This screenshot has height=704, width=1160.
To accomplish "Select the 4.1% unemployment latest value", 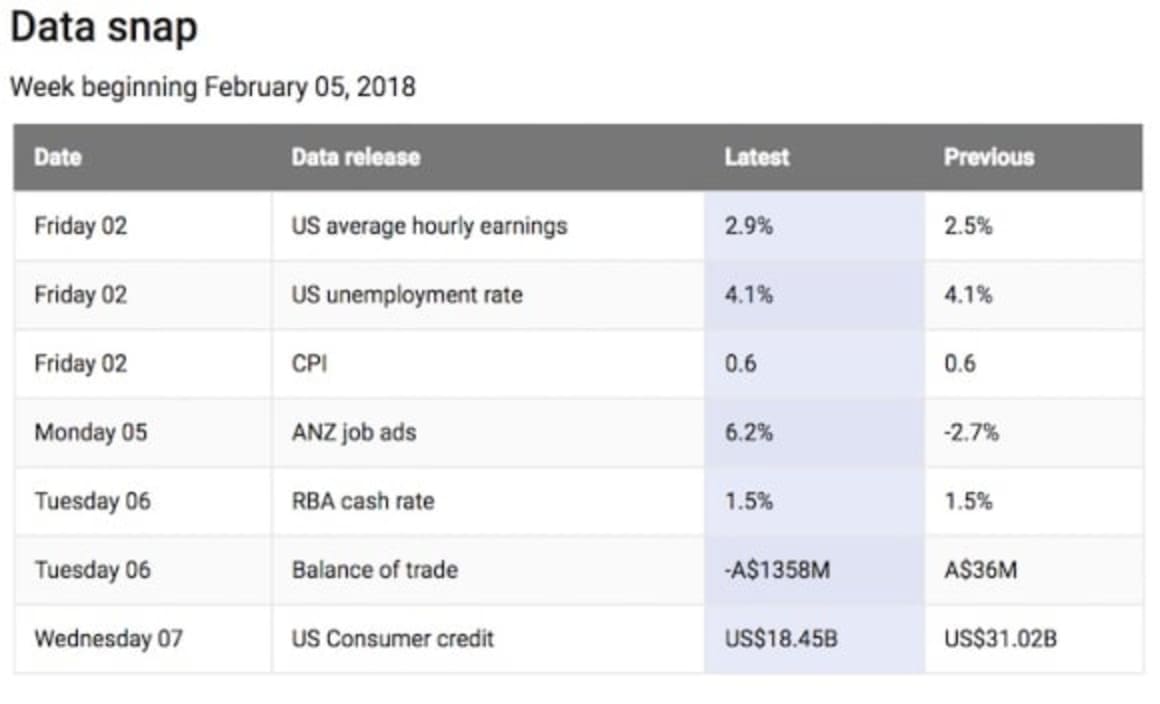I will click(745, 294).
